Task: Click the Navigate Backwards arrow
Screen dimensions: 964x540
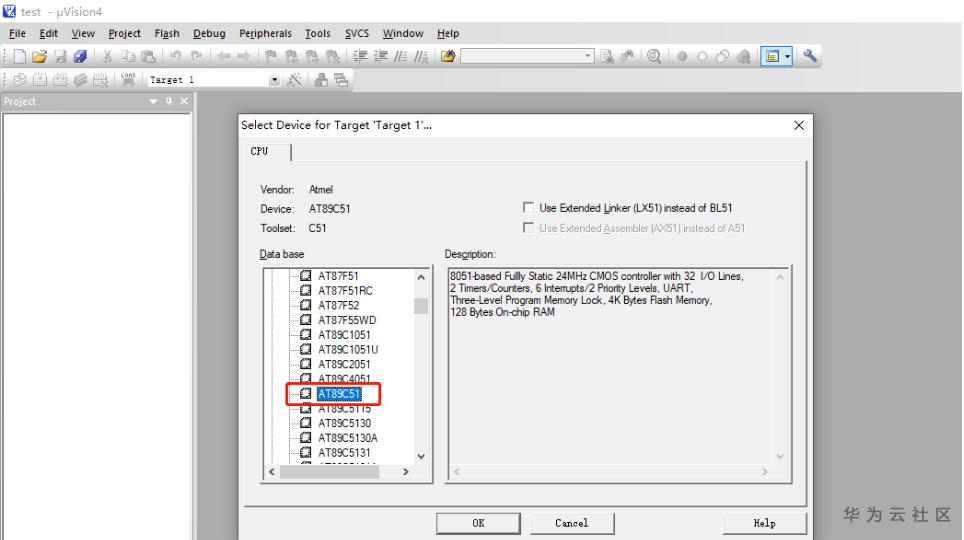Action: [224, 57]
